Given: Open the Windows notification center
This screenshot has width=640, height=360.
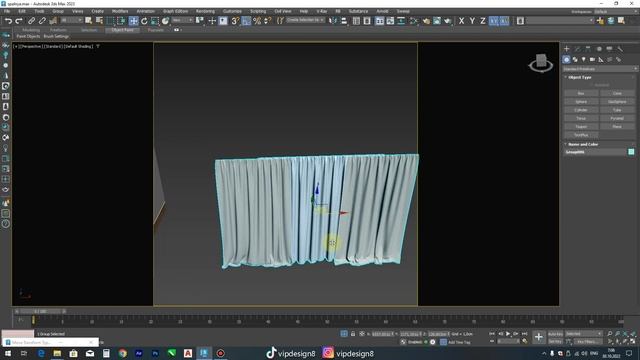Looking at the screenshot, I should 629,353.
